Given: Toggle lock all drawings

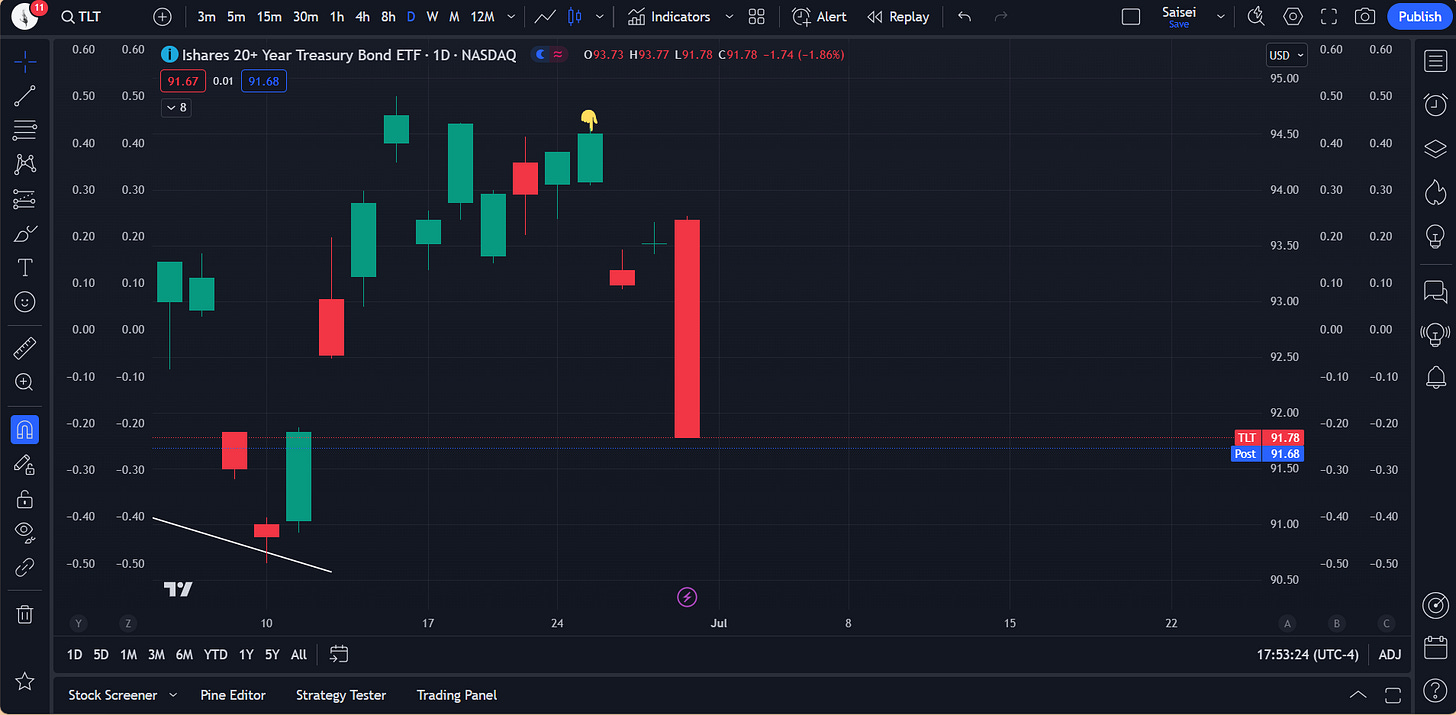Looking at the screenshot, I should pos(25,498).
